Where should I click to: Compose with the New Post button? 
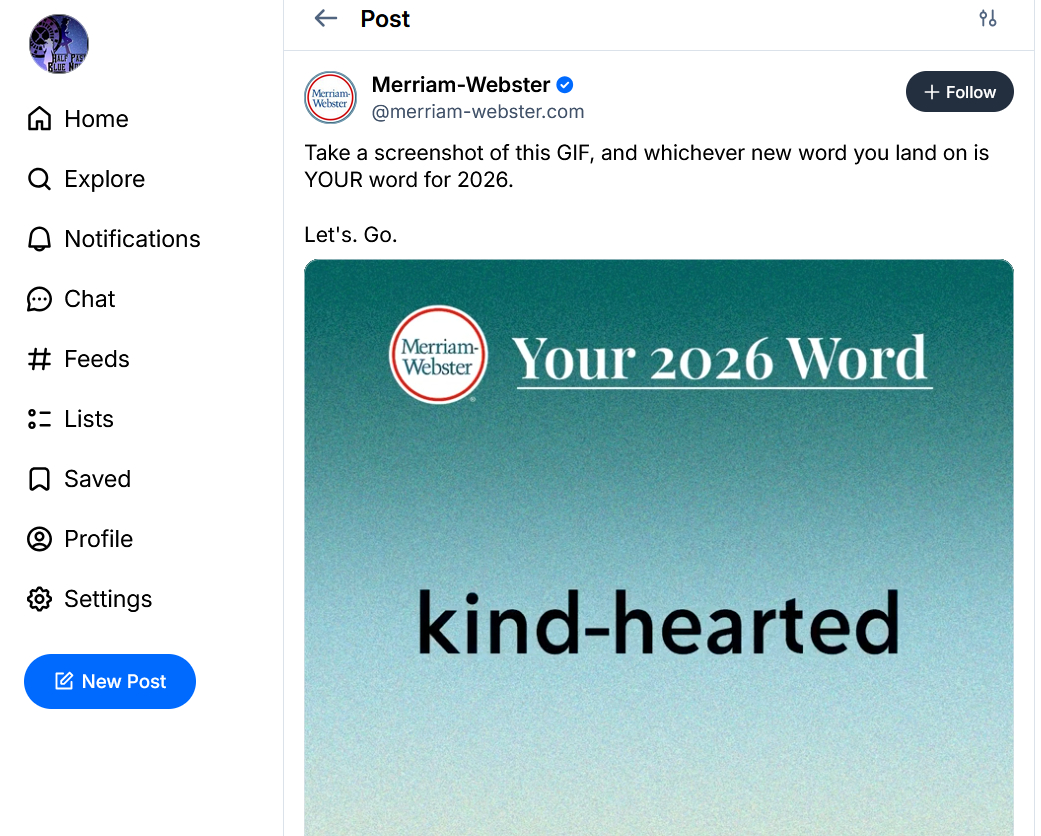(x=110, y=681)
